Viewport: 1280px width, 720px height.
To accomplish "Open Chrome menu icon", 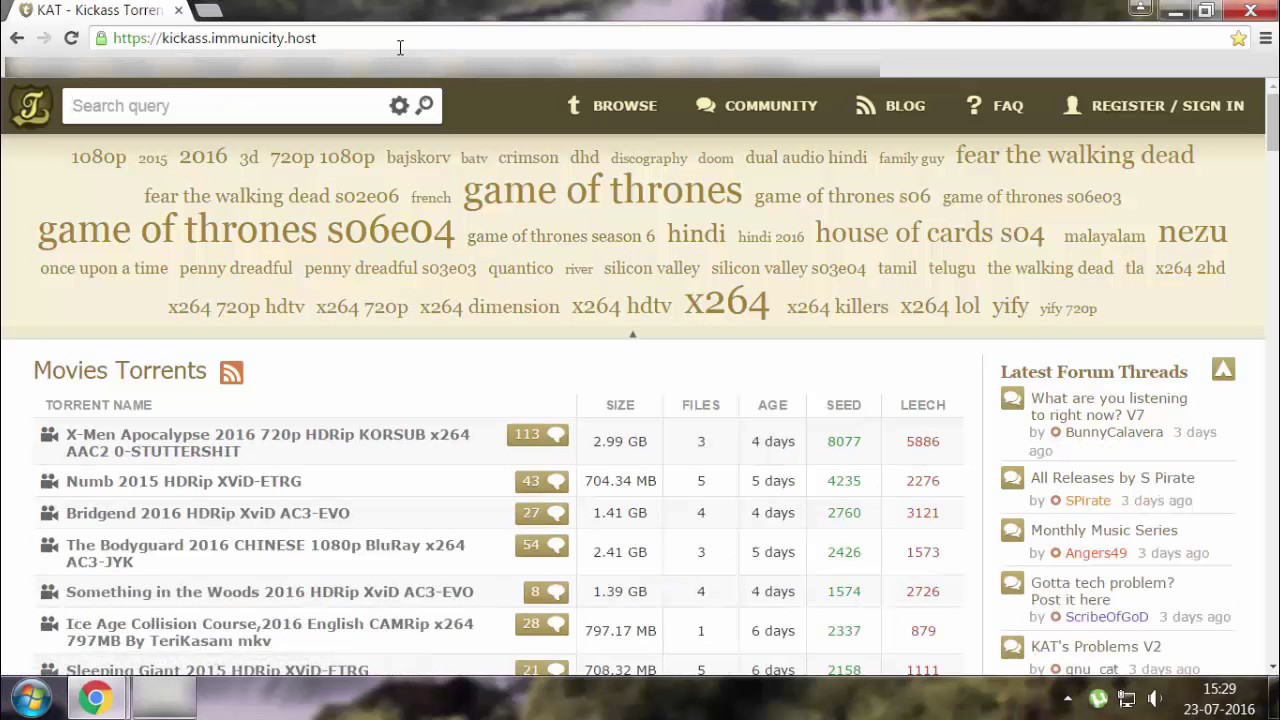I will pos(1265,38).
